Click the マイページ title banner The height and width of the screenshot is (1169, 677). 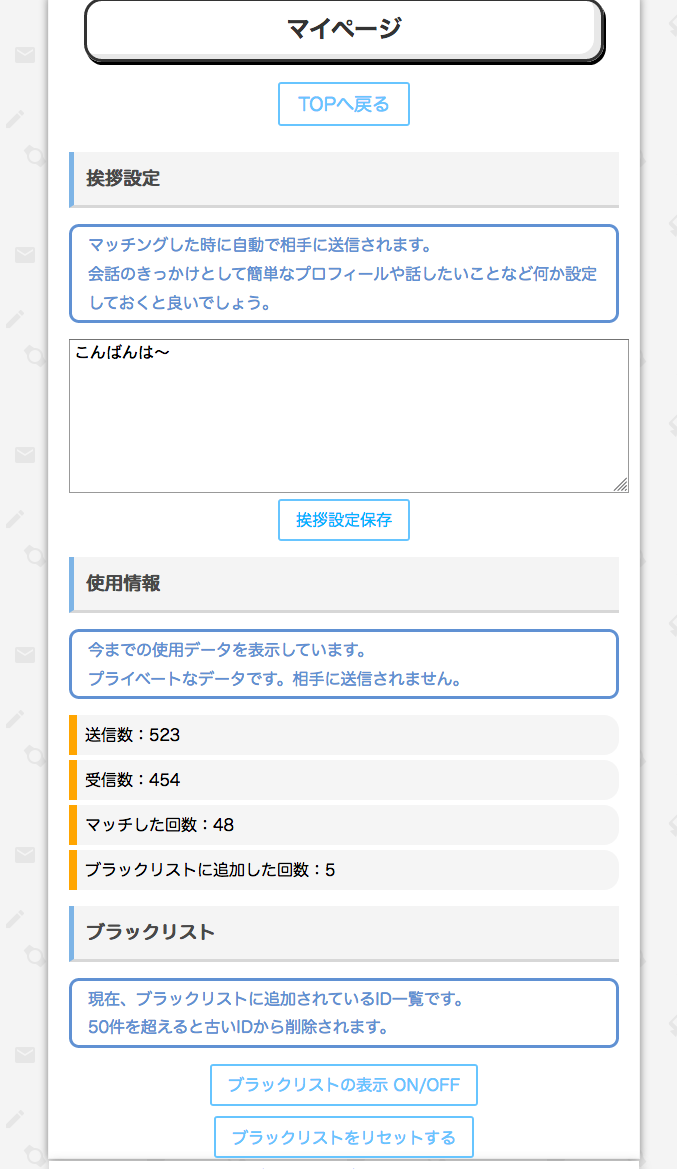[343, 28]
